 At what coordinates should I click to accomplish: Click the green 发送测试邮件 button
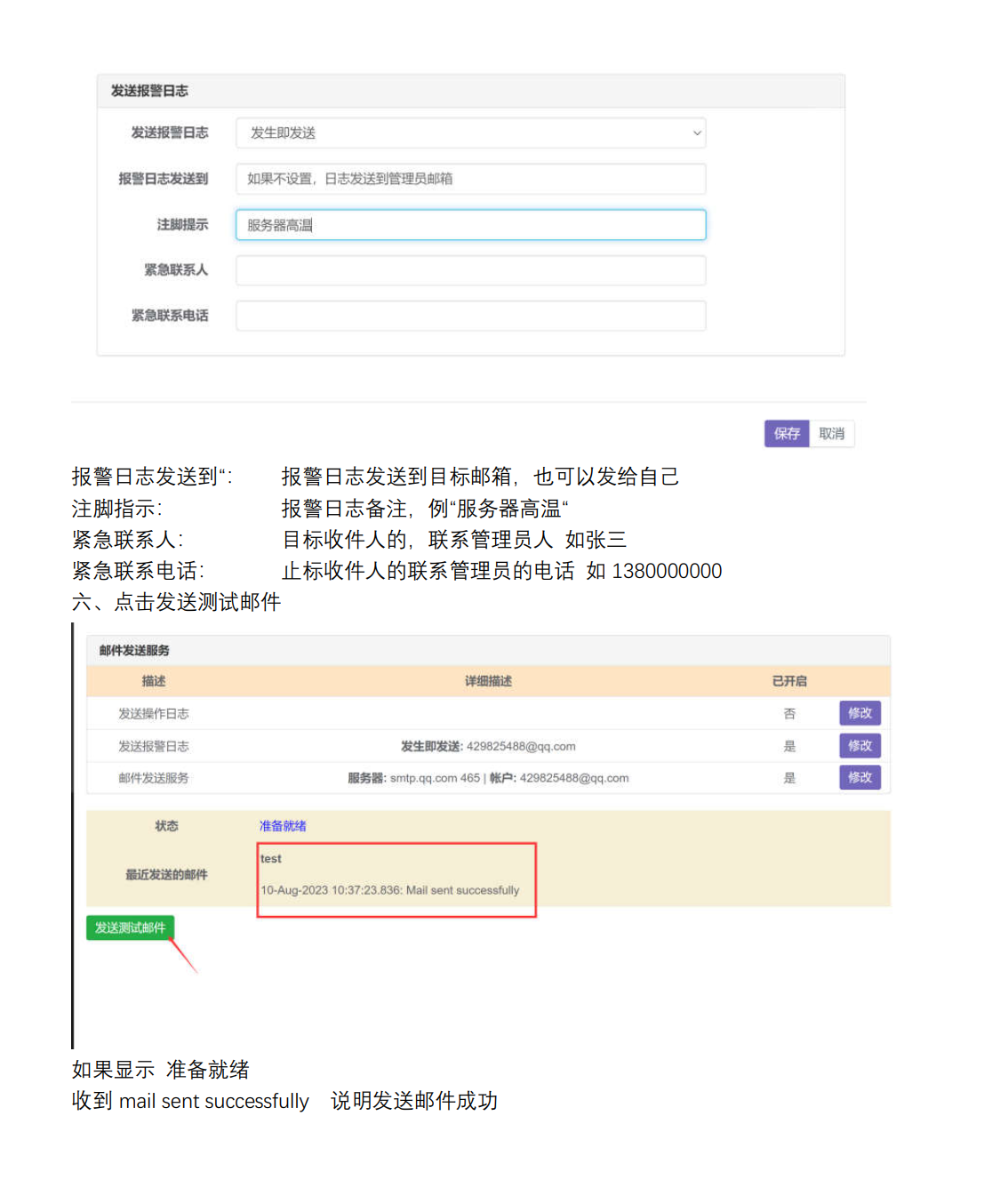pos(130,927)
